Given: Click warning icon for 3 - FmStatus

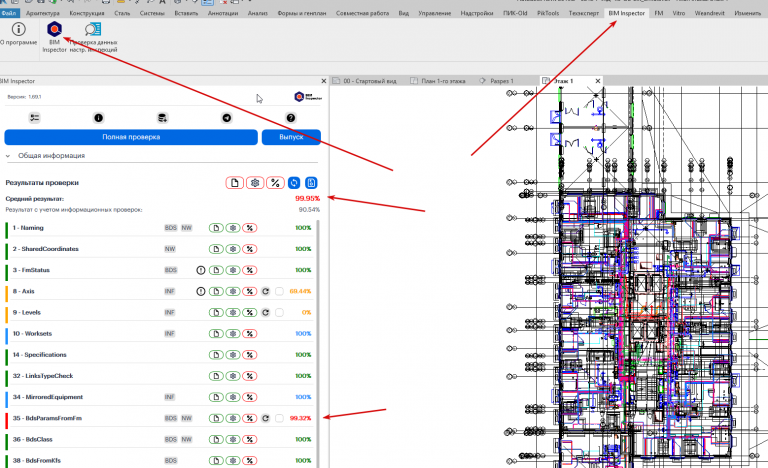Looking at the screenshot, I should (x=200, y=270).
